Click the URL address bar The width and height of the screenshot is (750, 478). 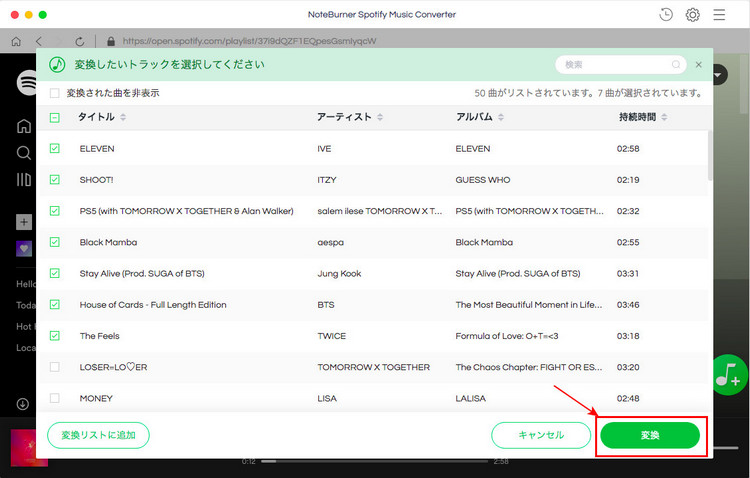249,42
